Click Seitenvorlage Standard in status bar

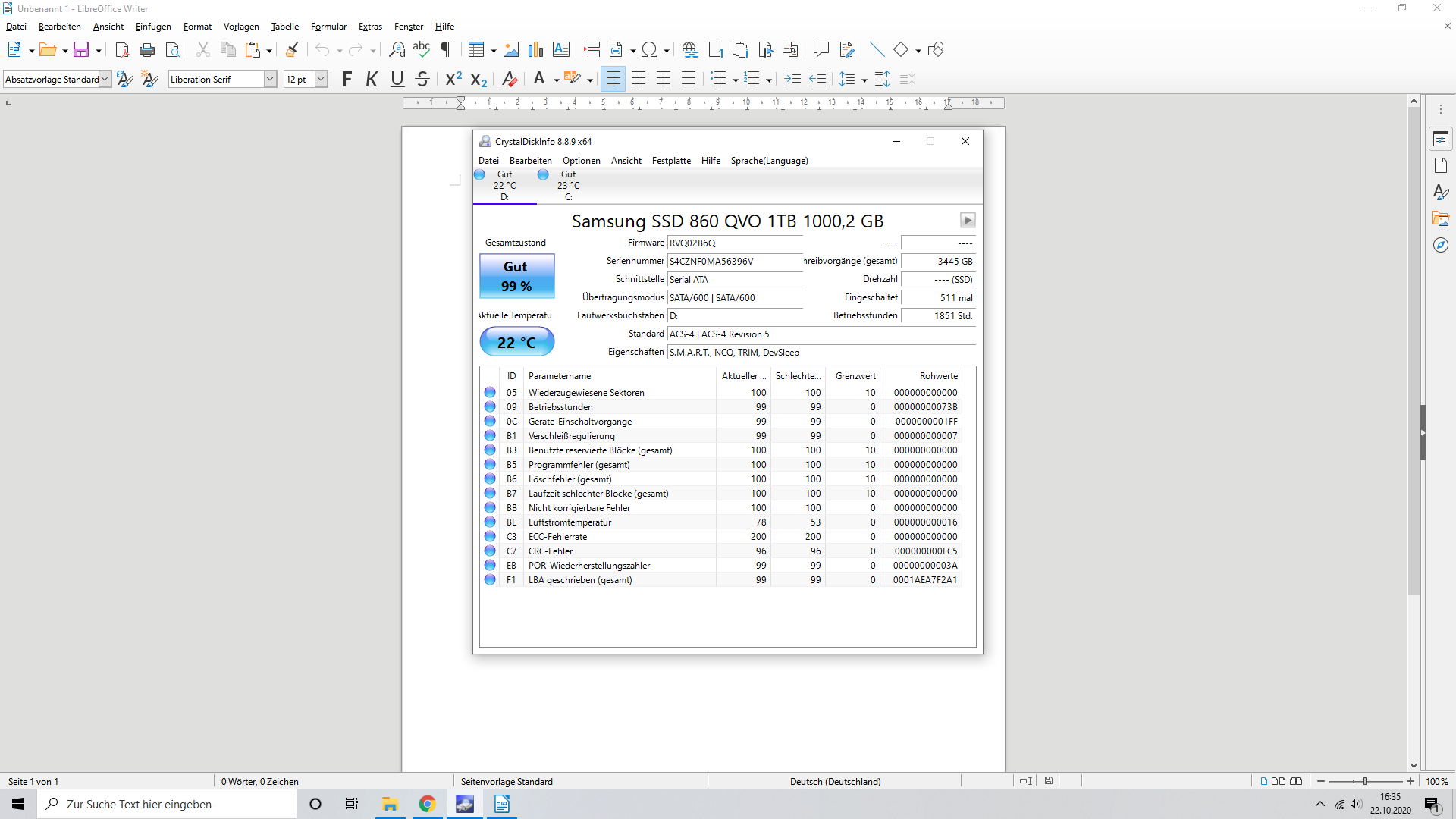(507, 781)
